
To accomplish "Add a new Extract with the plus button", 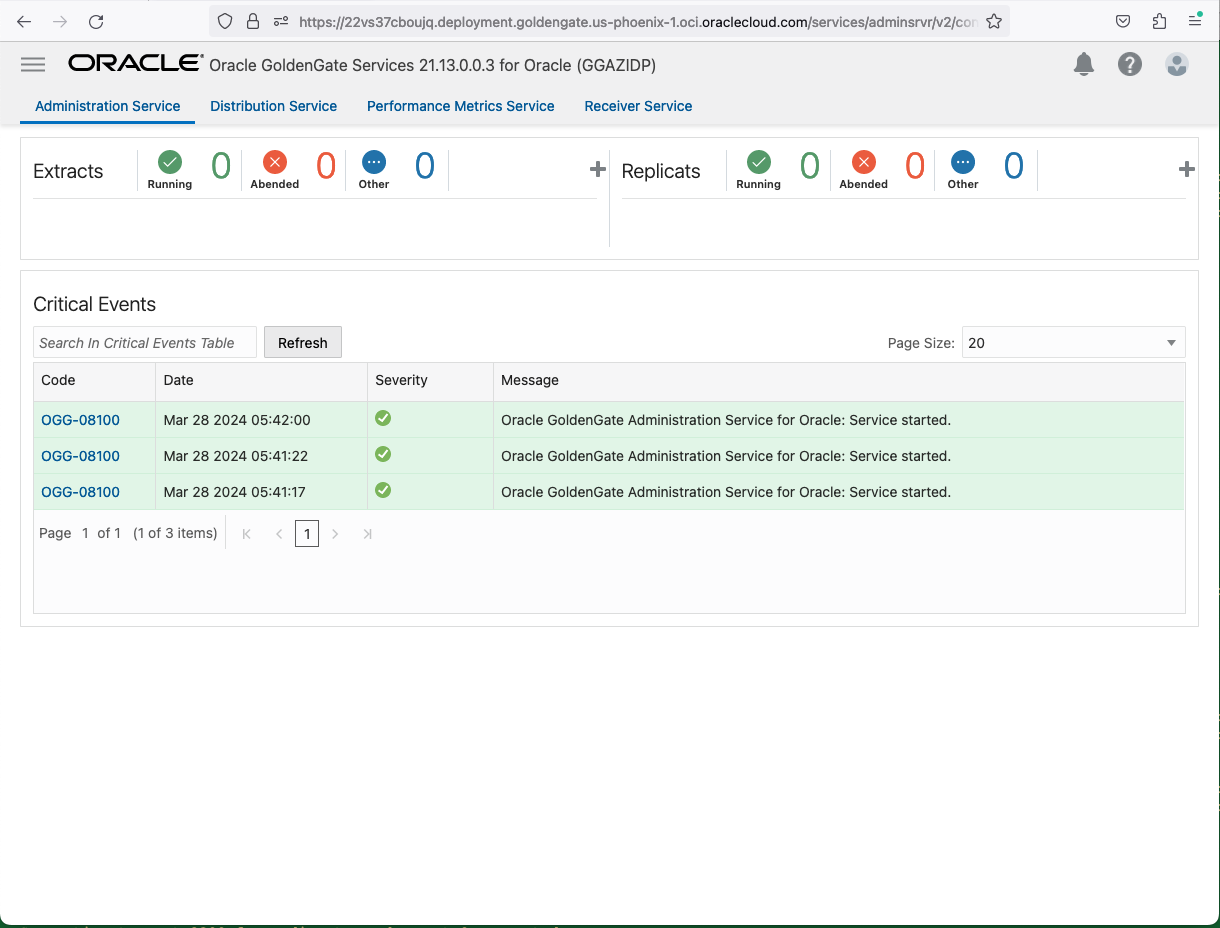I will pyautogui.click(x=597, y=169).
